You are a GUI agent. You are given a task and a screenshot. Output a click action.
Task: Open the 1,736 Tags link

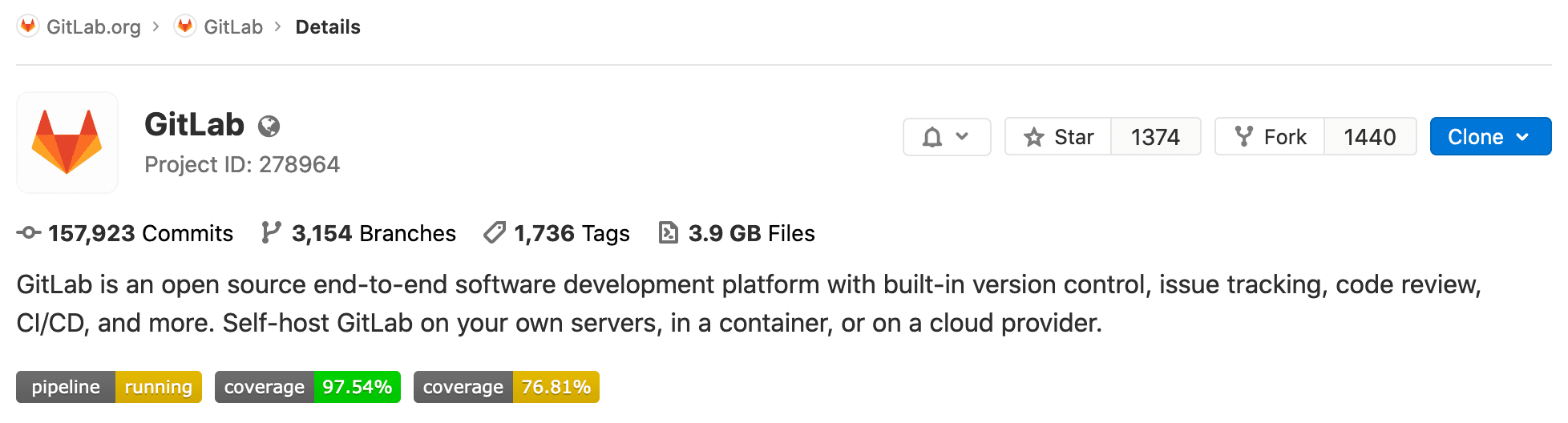pos(572,233)
